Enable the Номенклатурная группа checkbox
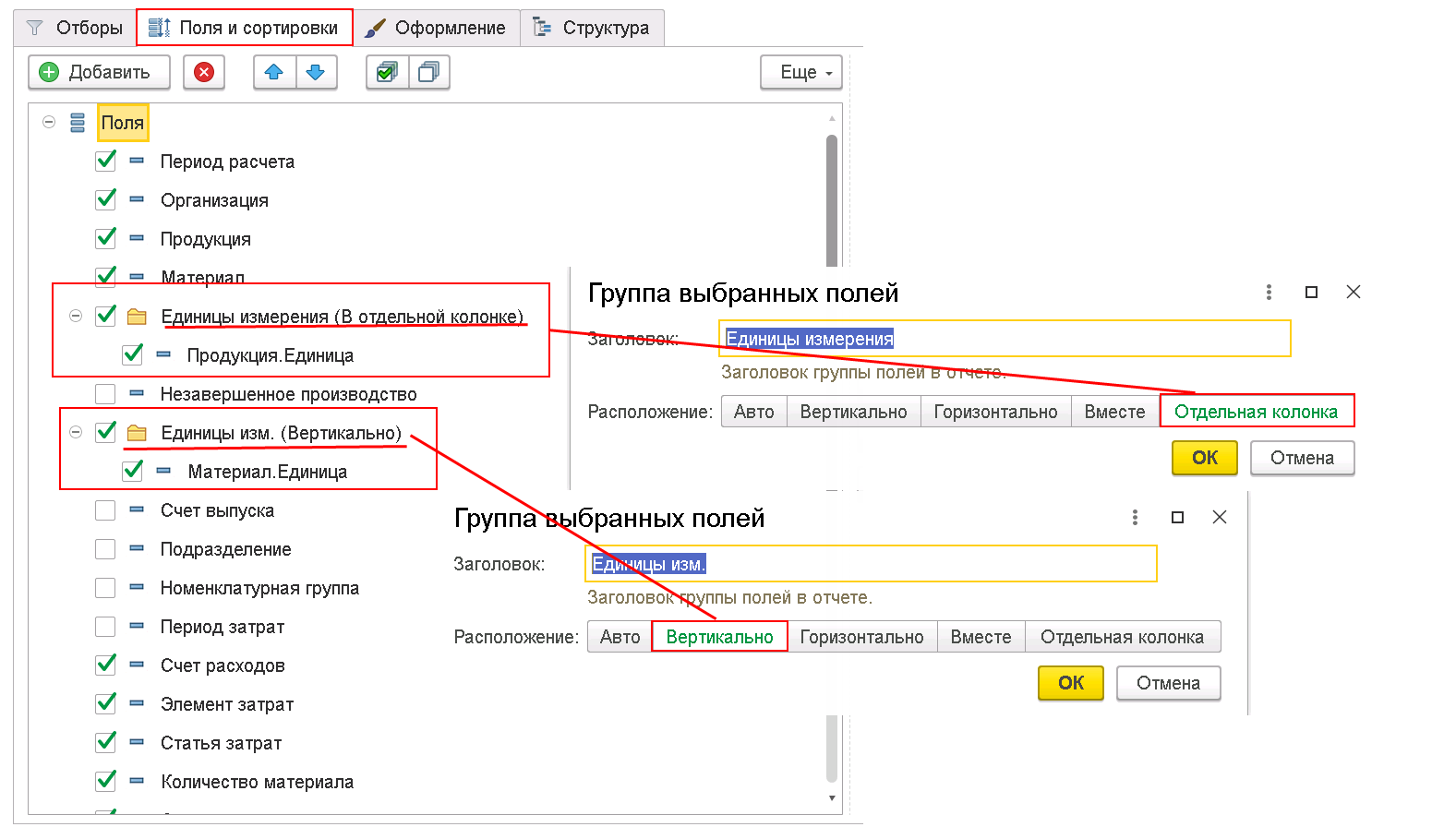The width and height of the screenshot is (1456, 827). point(105,588)
